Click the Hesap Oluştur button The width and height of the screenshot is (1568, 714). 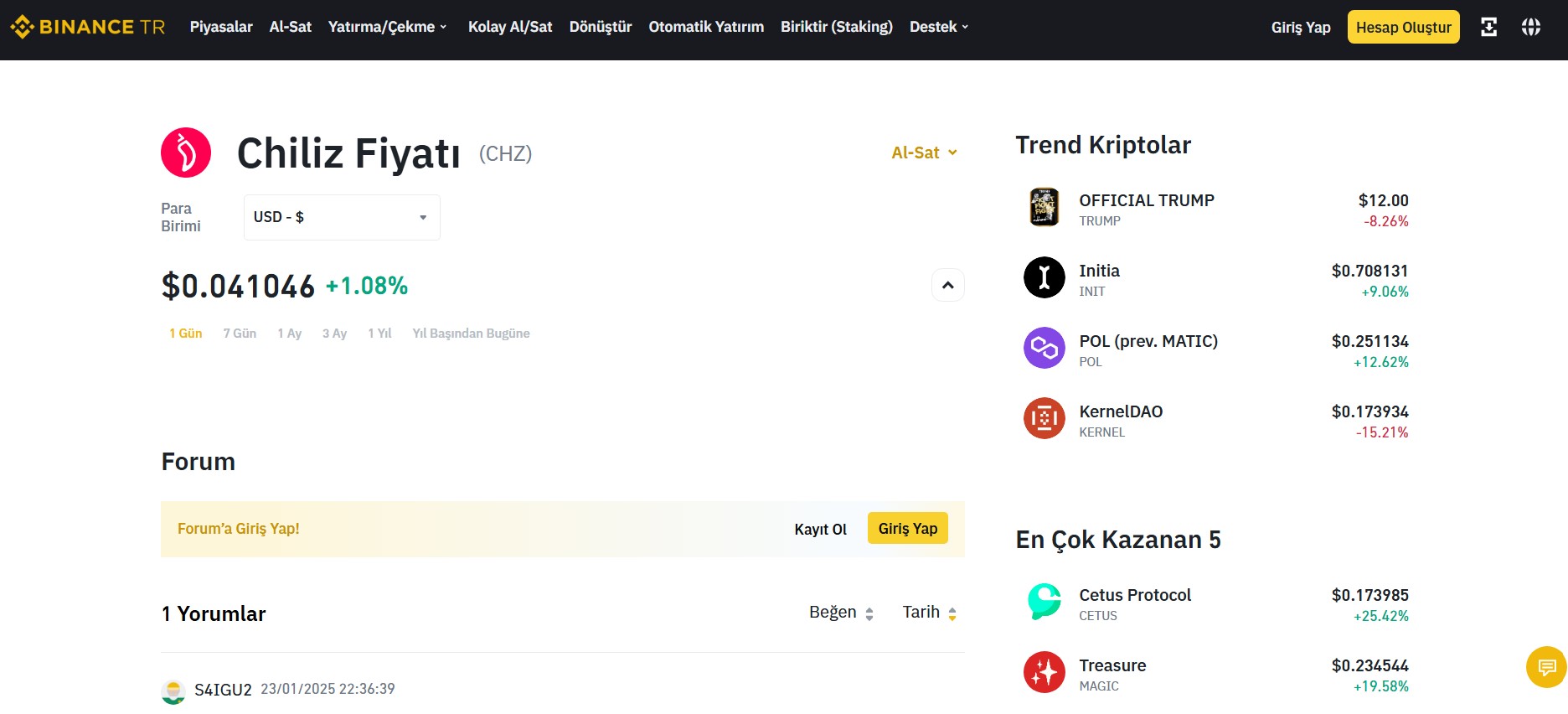1404,27
